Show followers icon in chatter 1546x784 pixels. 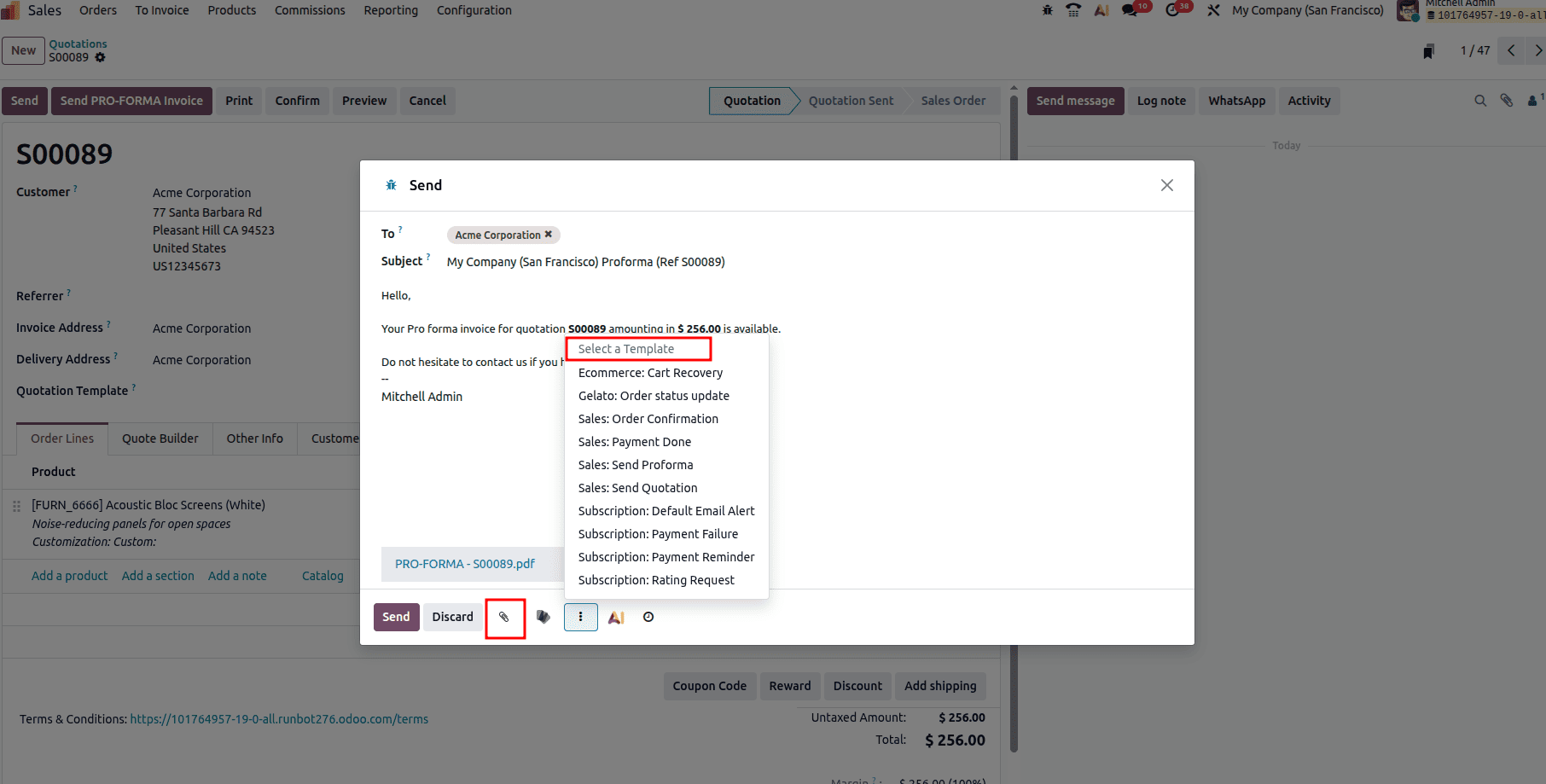(1534, 101)
